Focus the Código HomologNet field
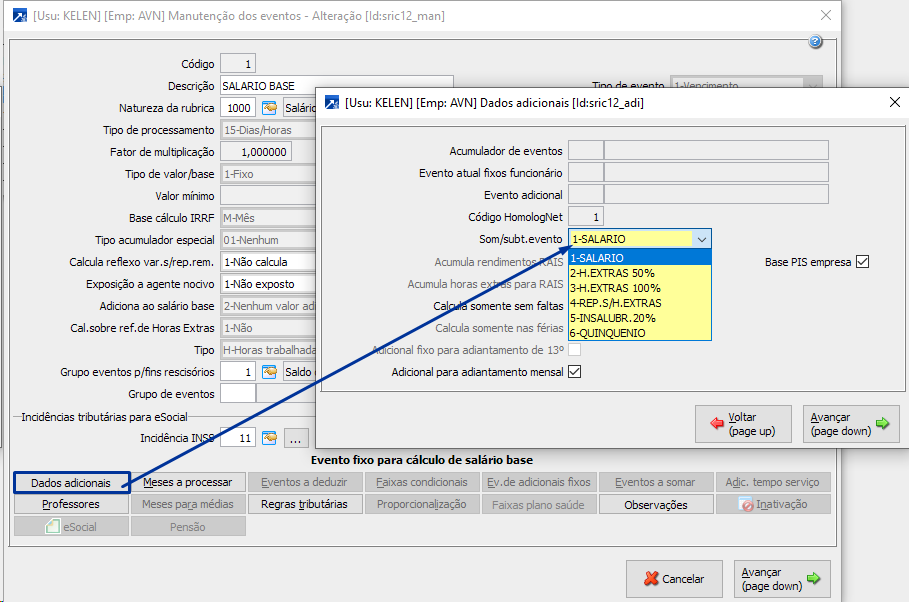 coord(586,217)
